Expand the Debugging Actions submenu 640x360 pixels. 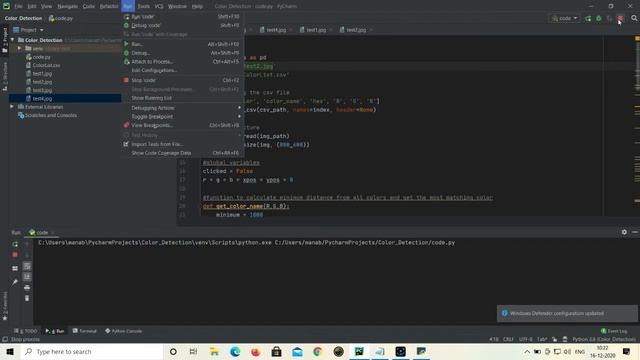pos(182,108)
